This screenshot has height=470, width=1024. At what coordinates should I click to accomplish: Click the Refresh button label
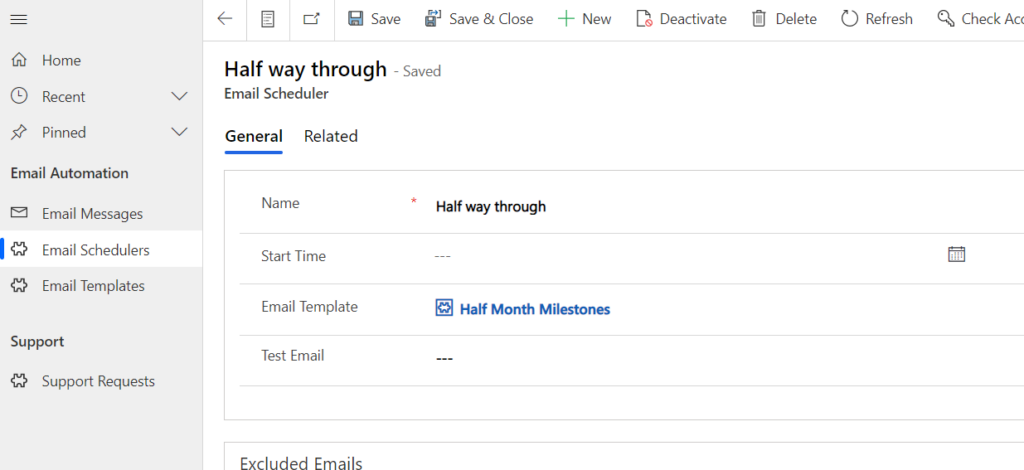click(889, 20)
